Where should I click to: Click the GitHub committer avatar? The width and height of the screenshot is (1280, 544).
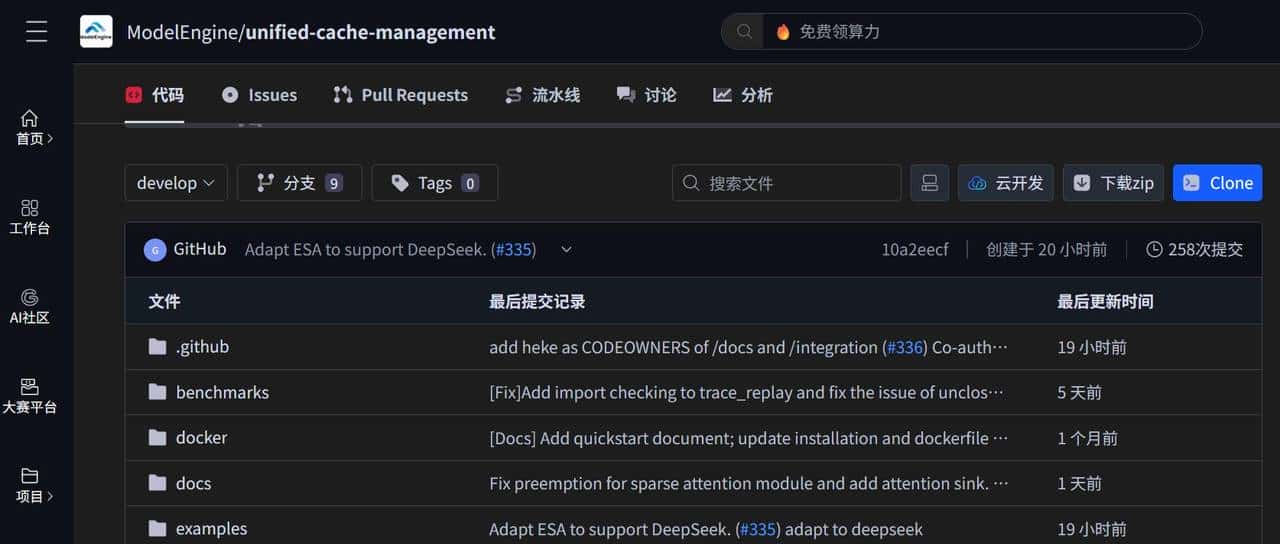point(155,250)
